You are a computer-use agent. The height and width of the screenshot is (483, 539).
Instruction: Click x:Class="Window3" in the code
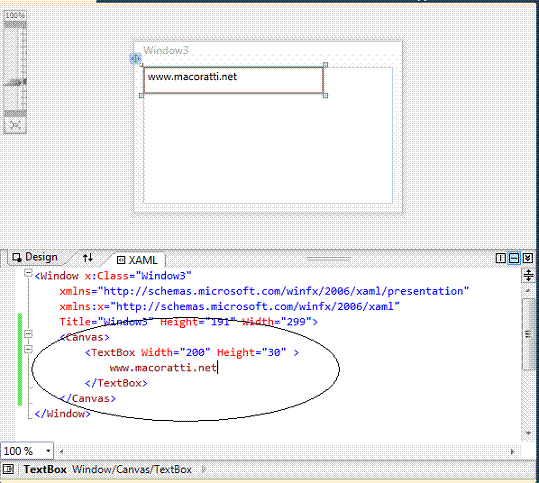pos(138,276)
